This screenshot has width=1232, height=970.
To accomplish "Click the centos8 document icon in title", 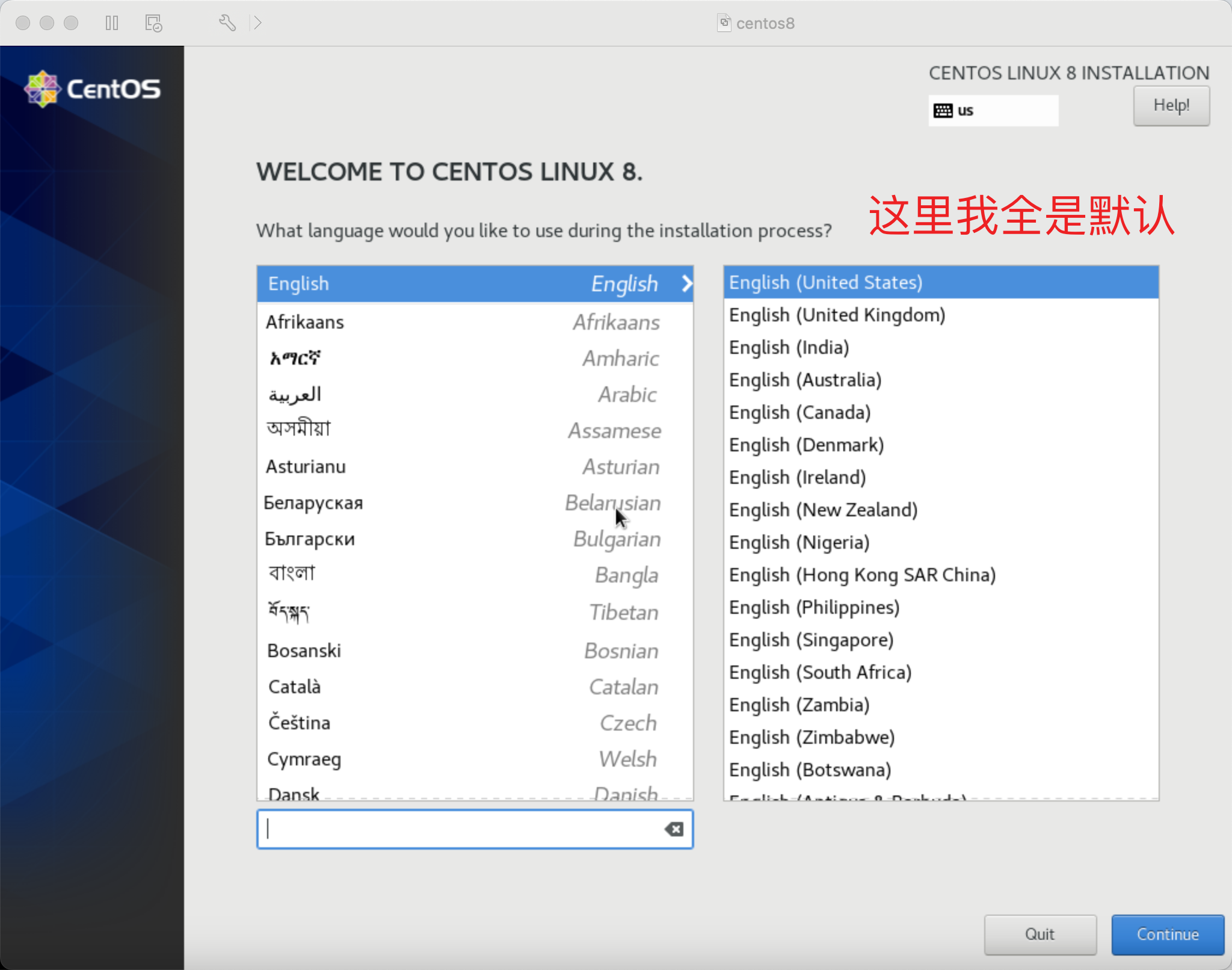I will pos(724,23).
